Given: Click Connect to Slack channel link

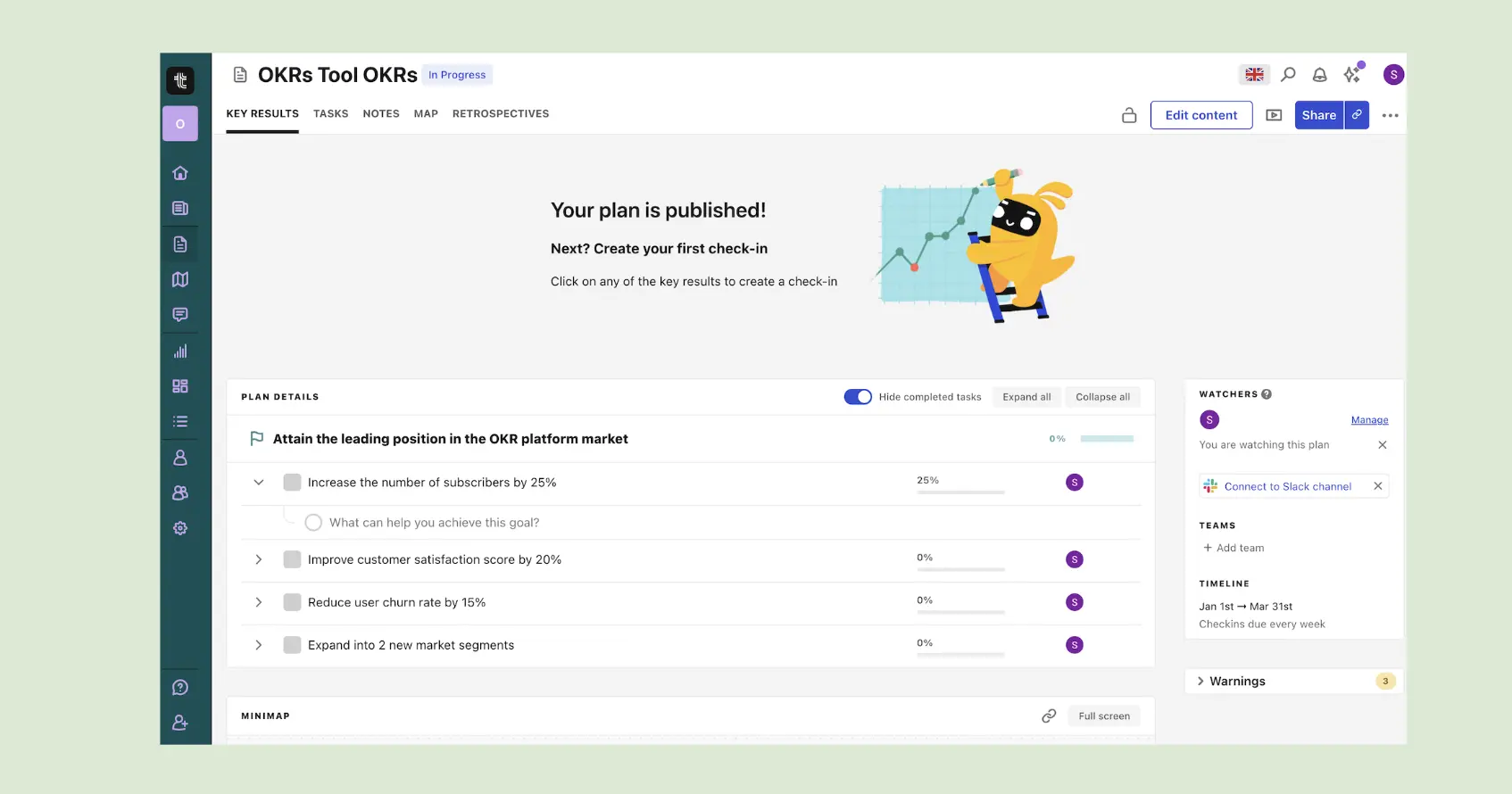Looking at the screenshot, I should [x=1287, y=486].
